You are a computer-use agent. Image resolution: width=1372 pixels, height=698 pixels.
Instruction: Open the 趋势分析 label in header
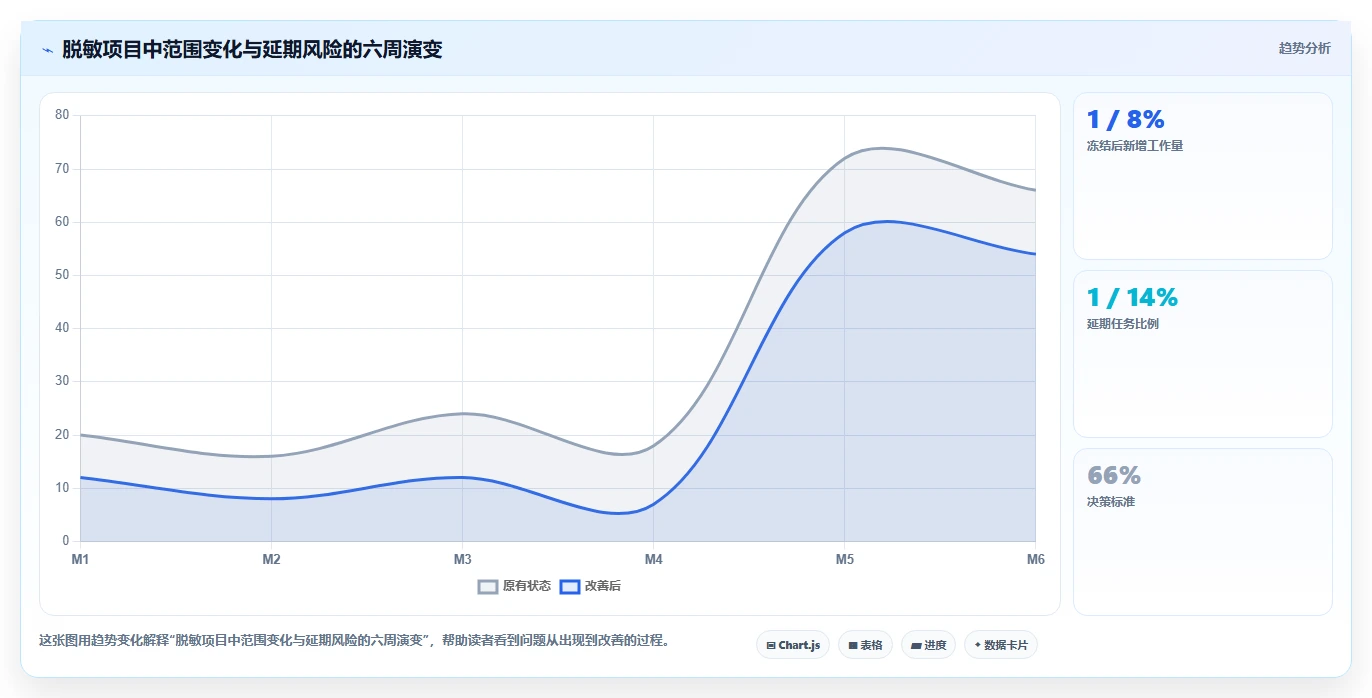coord(1304,48)
